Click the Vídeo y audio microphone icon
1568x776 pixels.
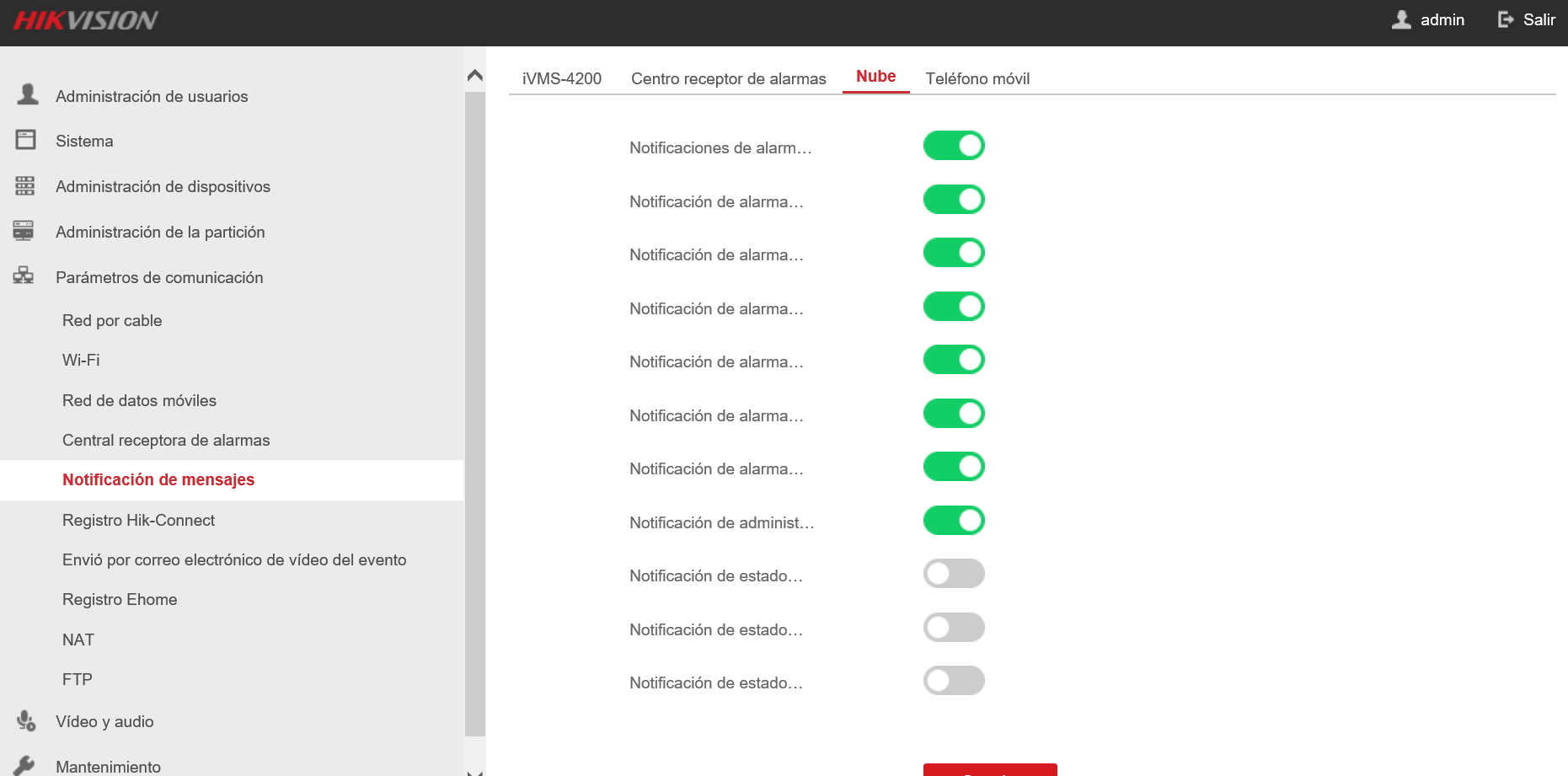click(26, 720)
